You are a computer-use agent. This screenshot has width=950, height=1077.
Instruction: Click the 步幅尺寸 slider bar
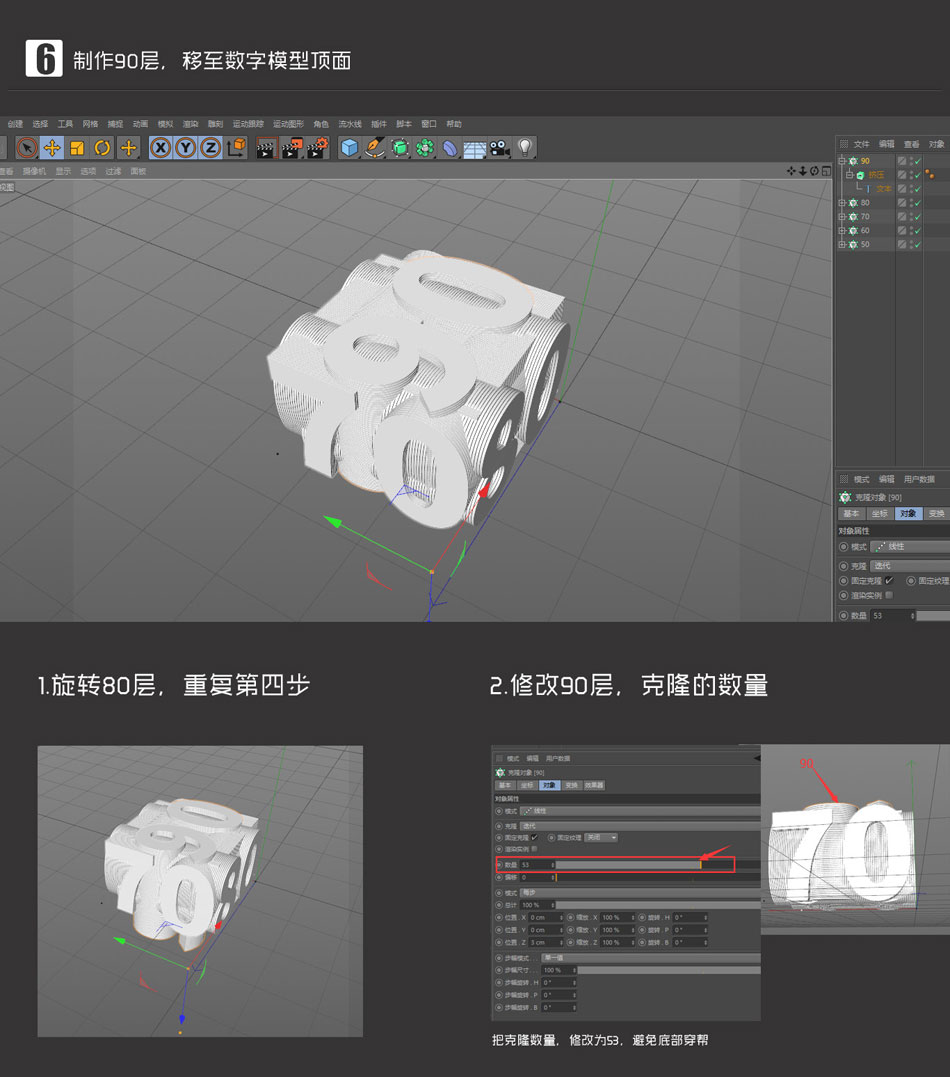[x=669, y=970]
